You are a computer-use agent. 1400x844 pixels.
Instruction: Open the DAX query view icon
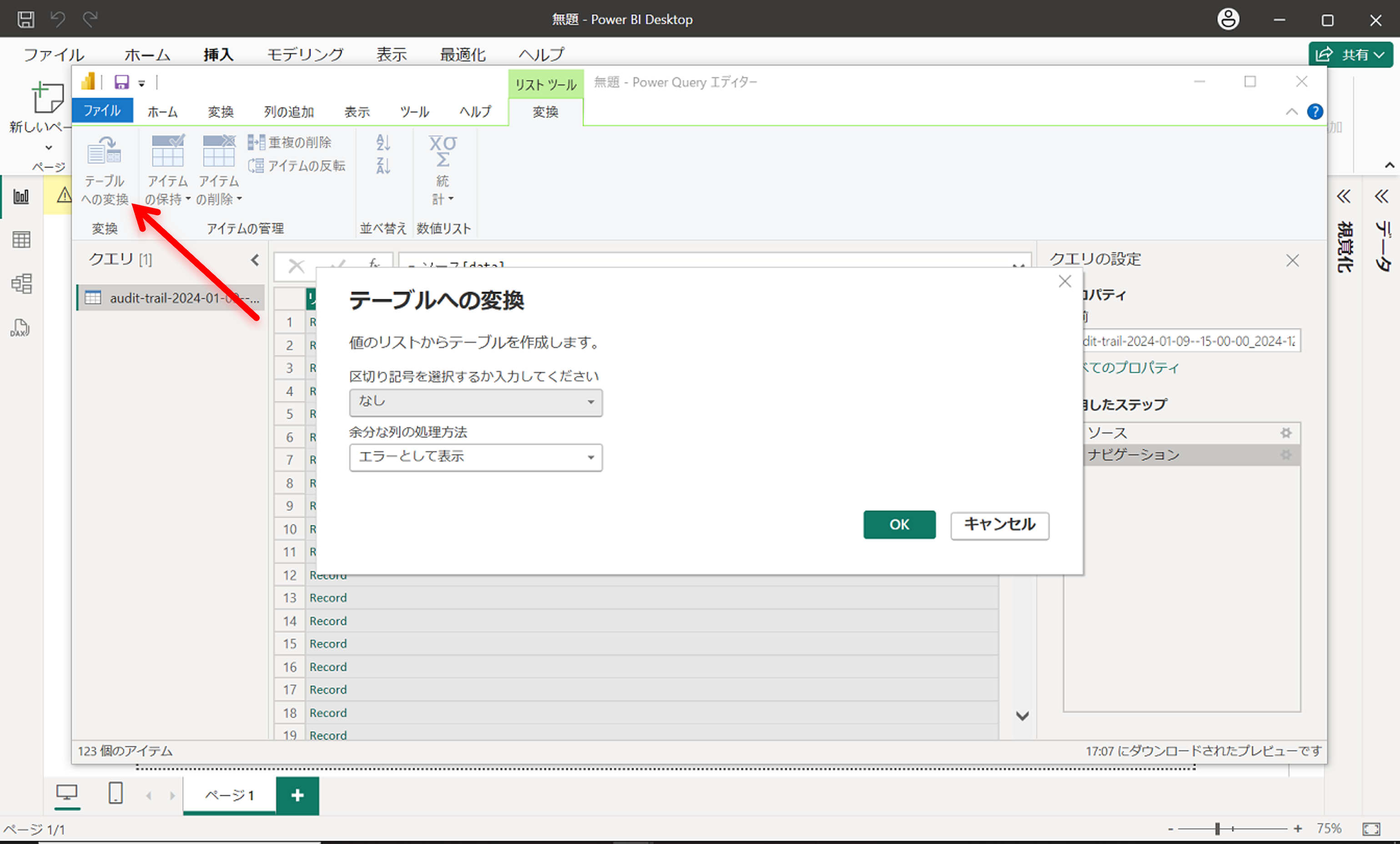20,328
